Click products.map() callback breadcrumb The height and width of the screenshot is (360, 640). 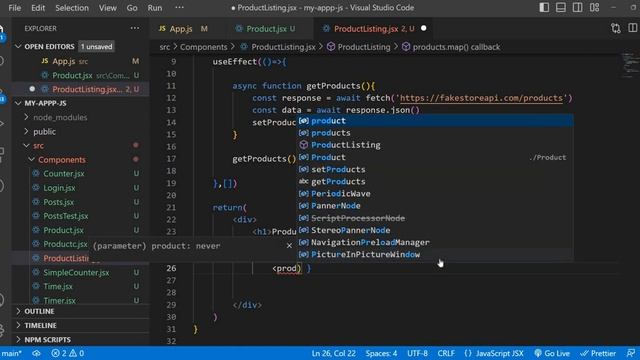(x=456, y=47)
